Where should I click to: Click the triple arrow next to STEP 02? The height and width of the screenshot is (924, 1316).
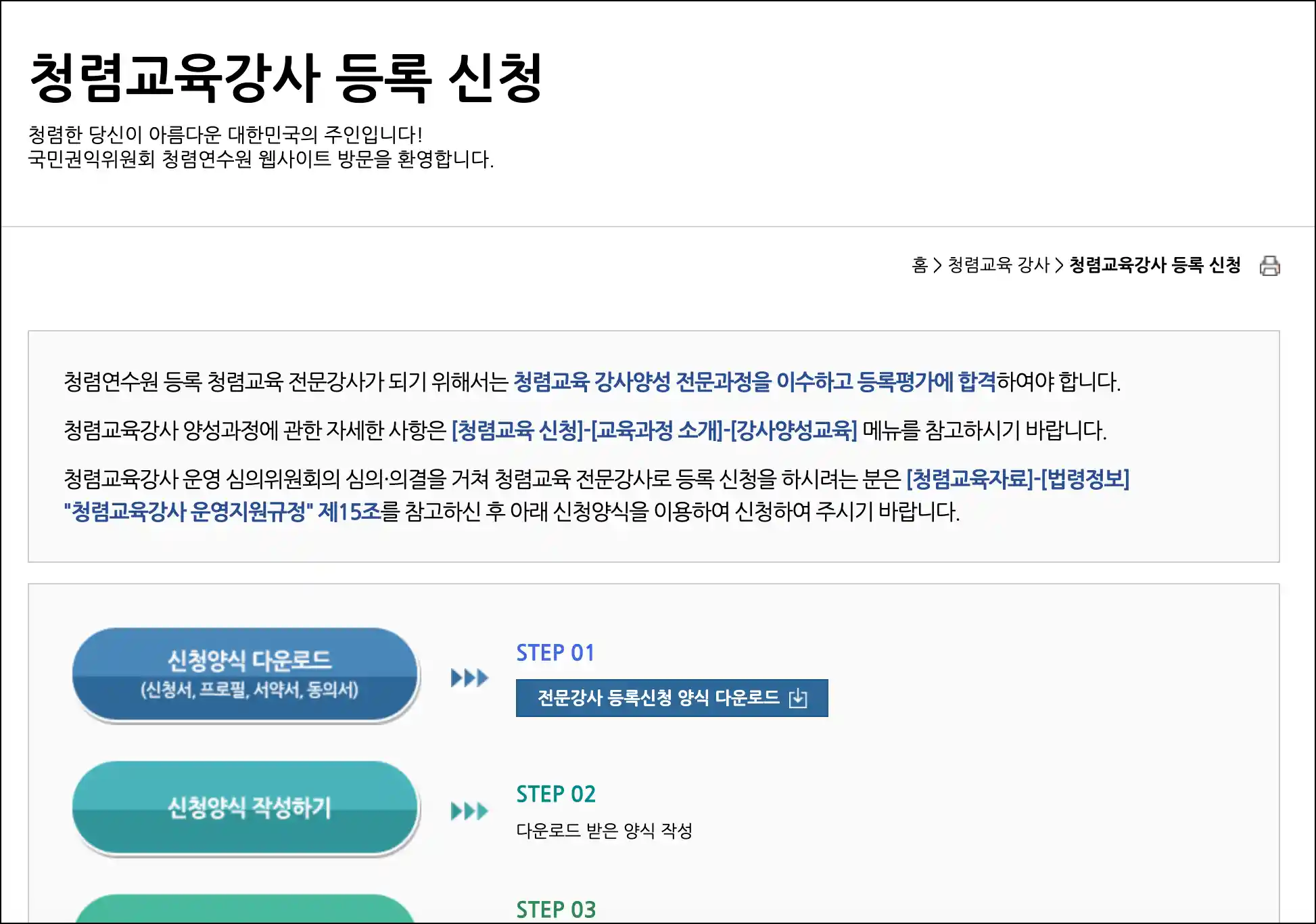pyautogui.click(x=469, y=810)
